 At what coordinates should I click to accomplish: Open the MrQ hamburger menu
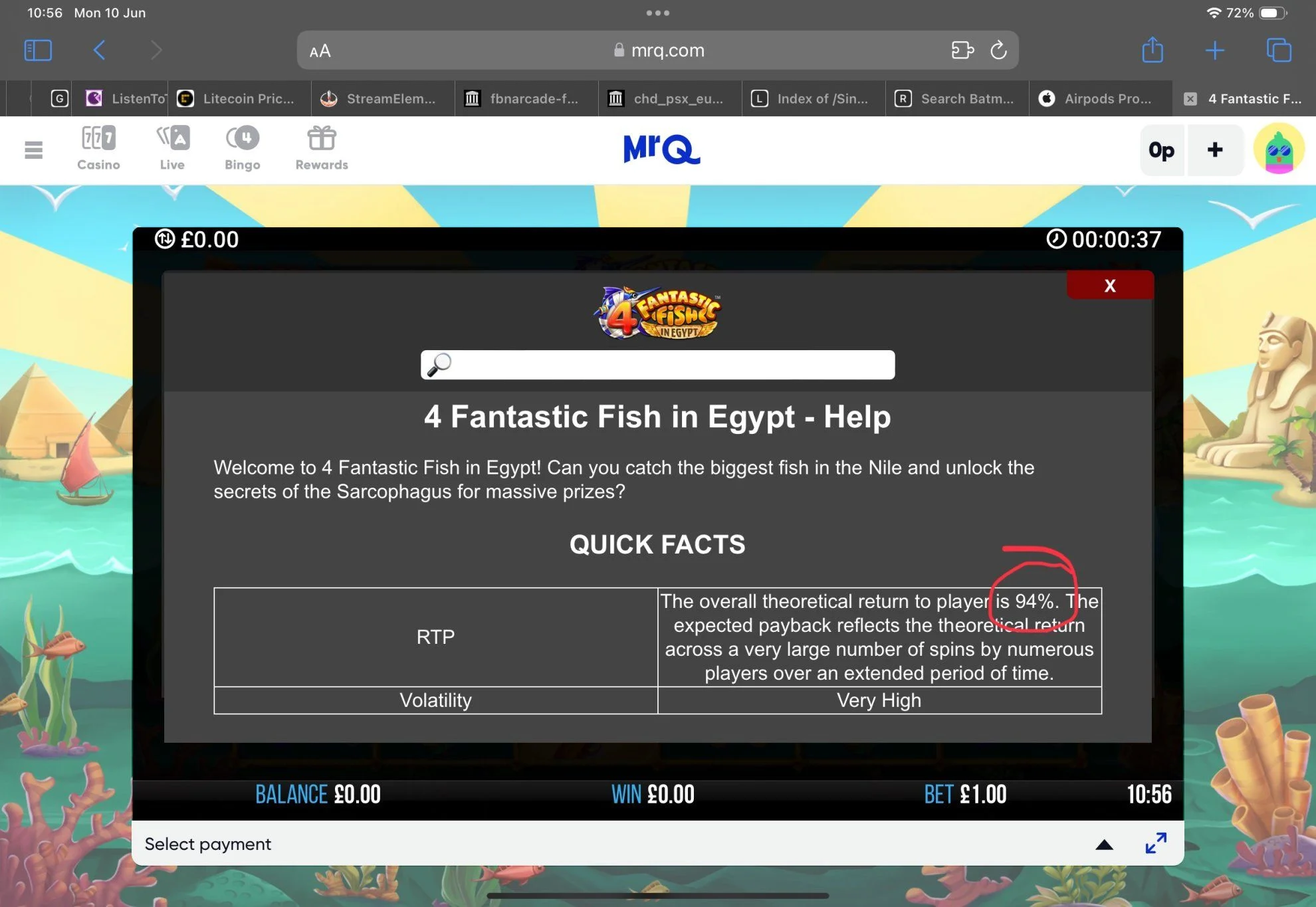coord(33,150)
